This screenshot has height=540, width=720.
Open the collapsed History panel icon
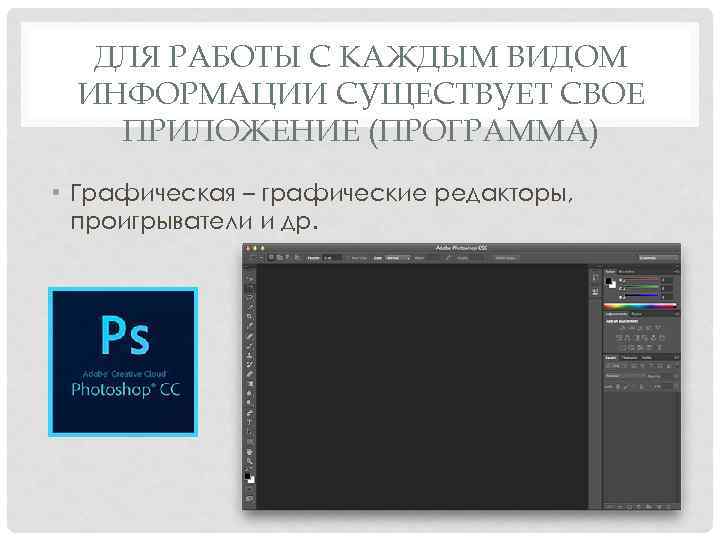click(x=596, y=276)
